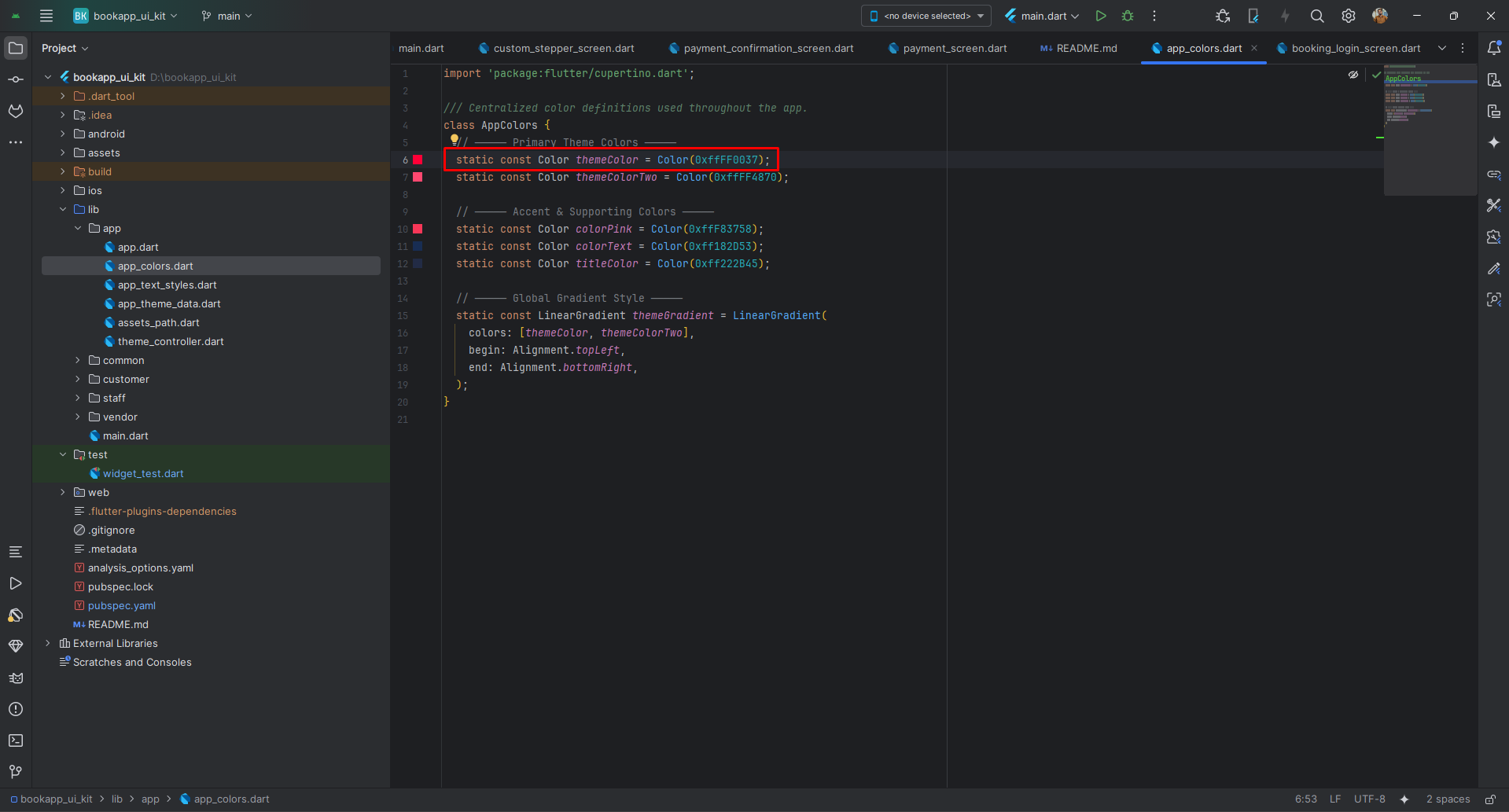This screenshot has width=1509, height=812.
Task: Debug main.dart with the bug icon
Action: click(1128, 16)
